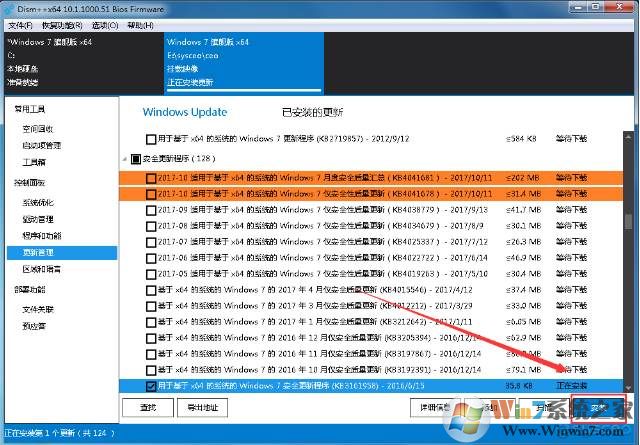Collapse the 安全更新程序 (128) group triangle
This screenshot has height=445, width=640.
tap(125, 158)
